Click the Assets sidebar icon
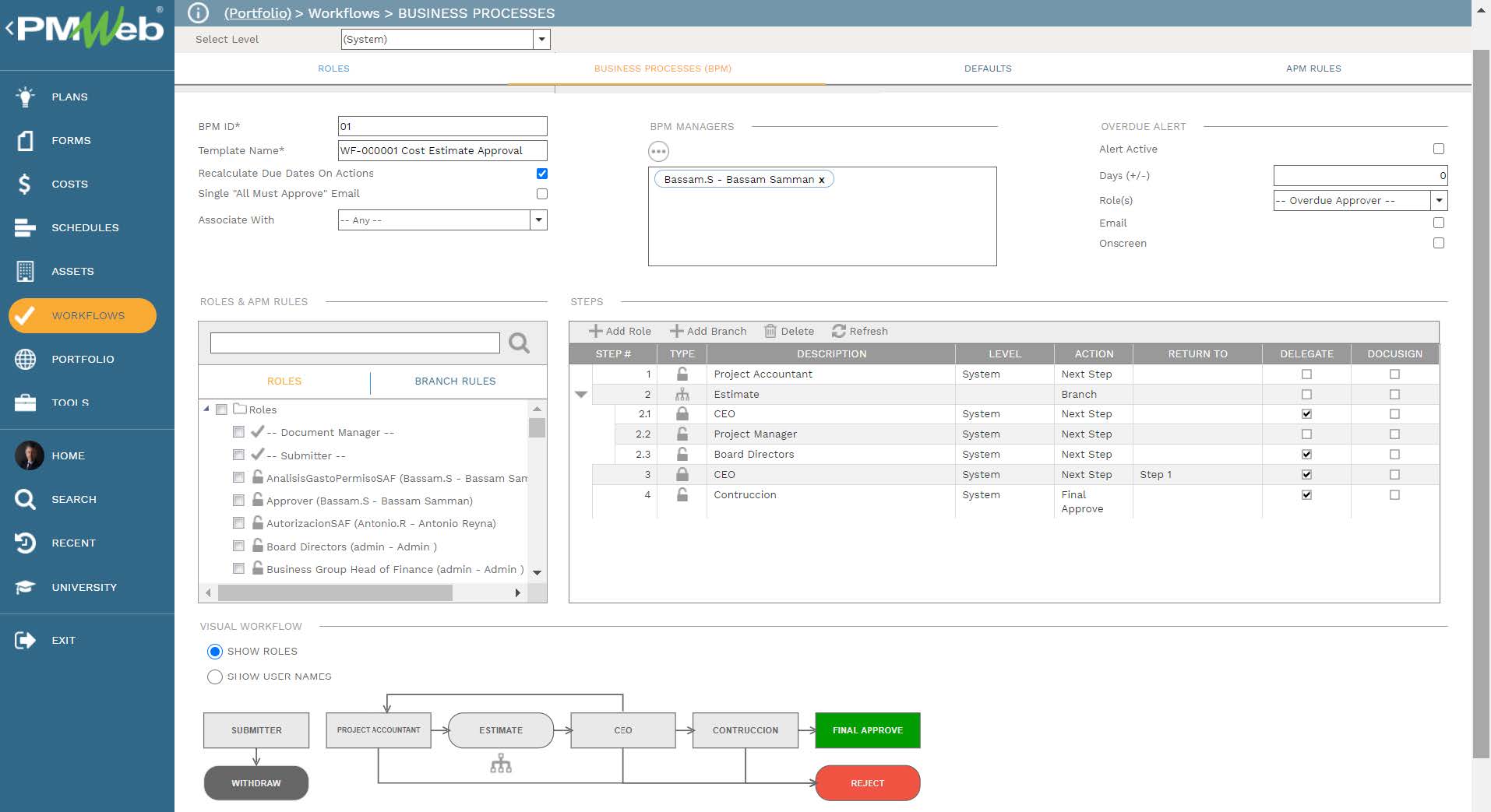Viewport: 1491px width, 812px height. 25,271
